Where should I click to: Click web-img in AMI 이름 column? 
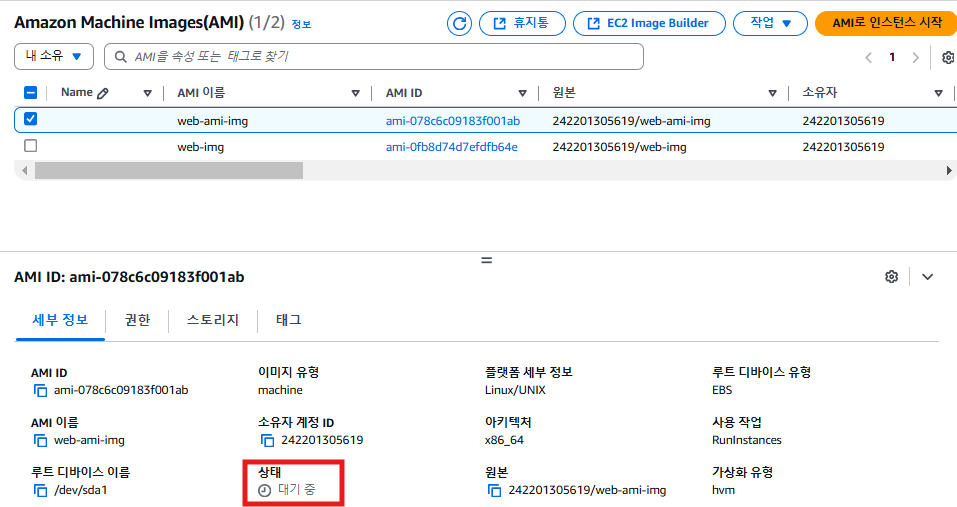[201, 147]
